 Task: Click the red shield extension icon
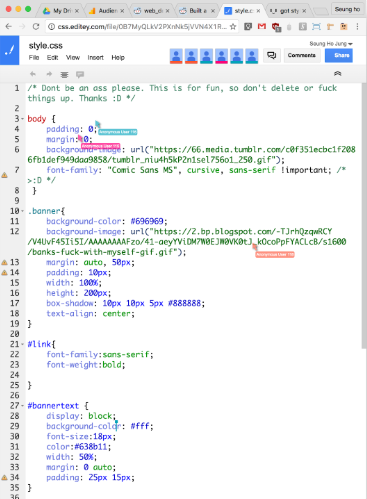[276, 27]
